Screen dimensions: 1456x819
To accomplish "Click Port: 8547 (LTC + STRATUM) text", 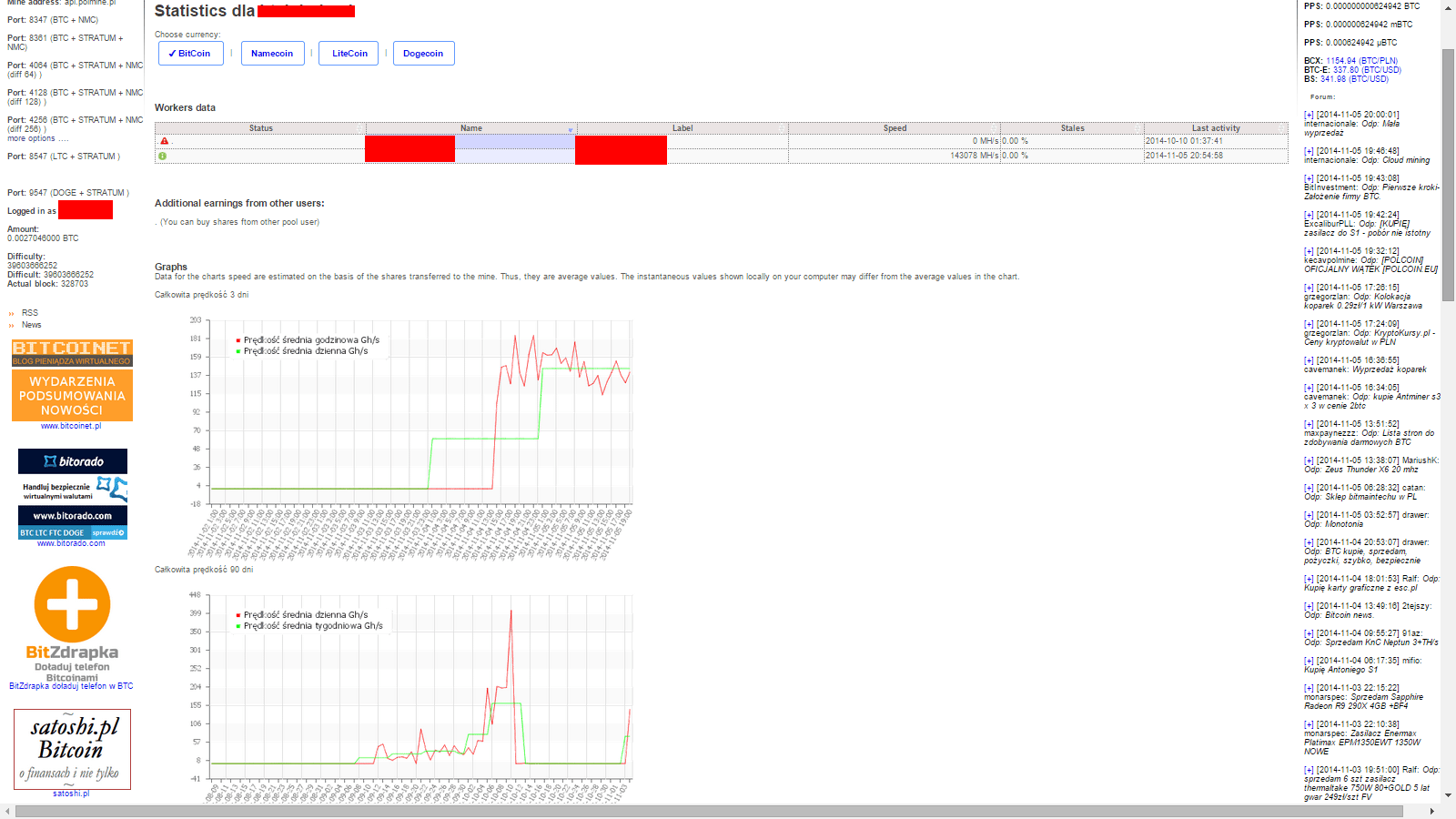I will point(64,157).
